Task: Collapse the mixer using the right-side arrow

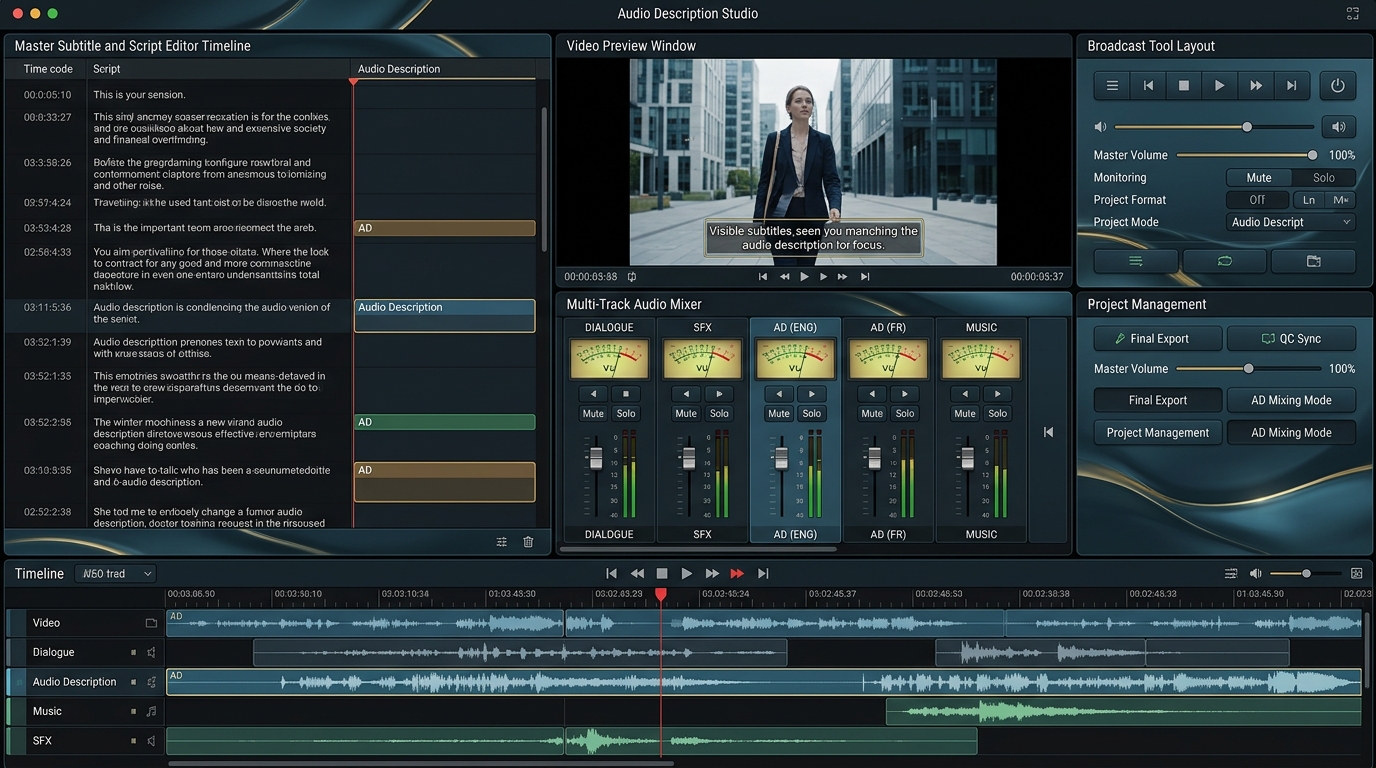Action: 1048,432
